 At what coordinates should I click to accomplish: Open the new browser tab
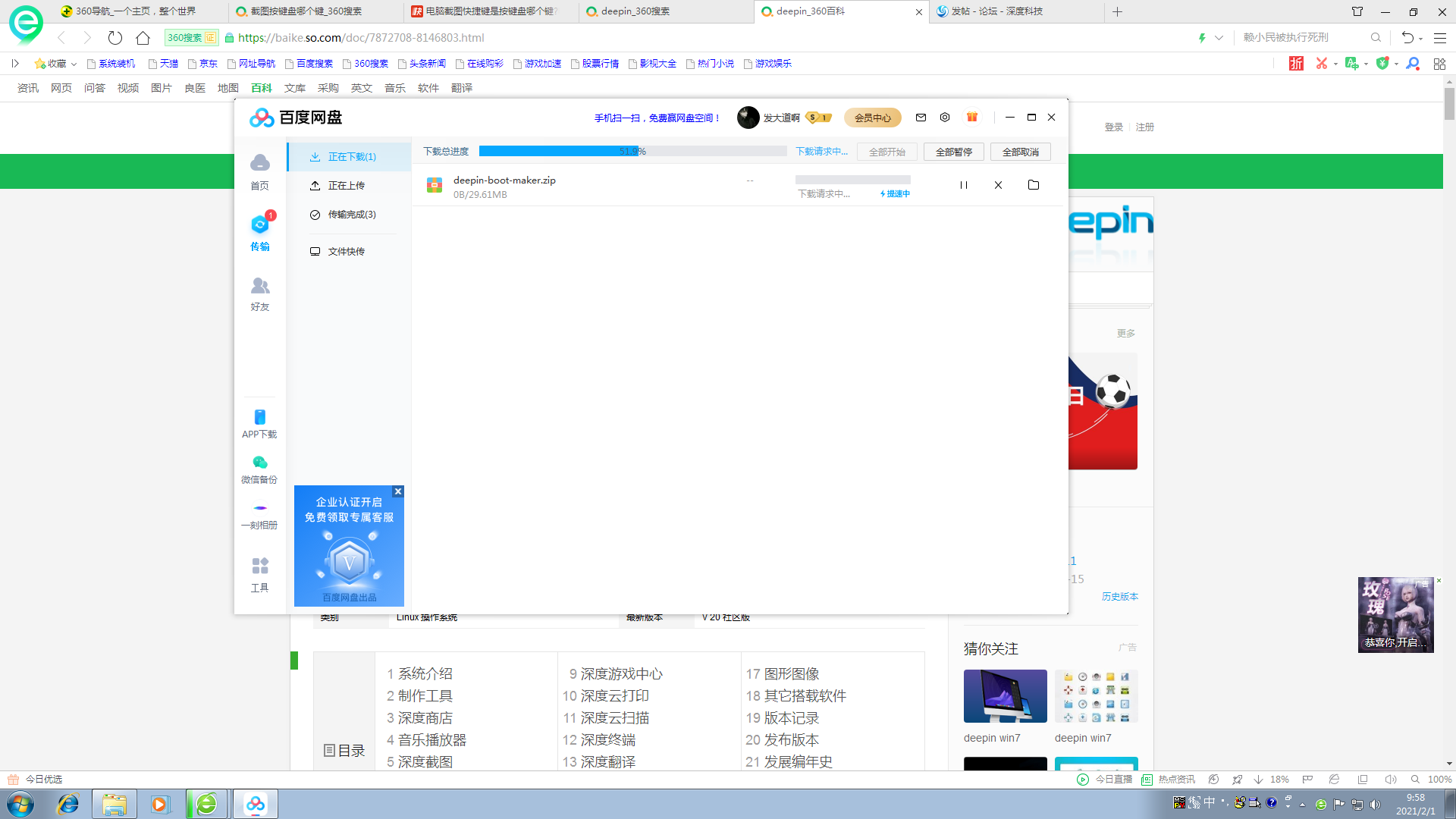pyautogui.click(x=1118, y=11)
